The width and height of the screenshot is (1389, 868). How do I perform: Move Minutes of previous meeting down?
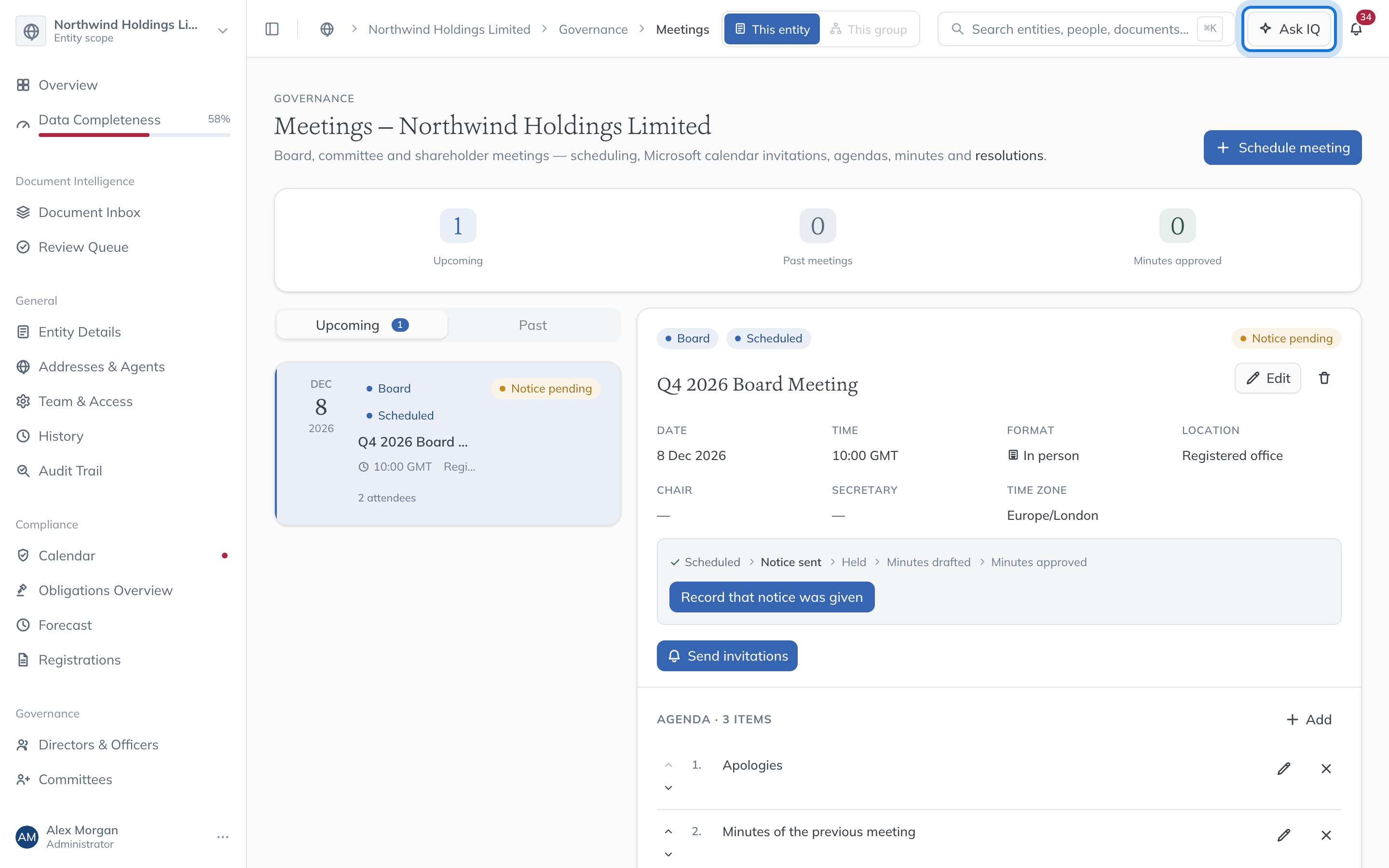(668, 854)
